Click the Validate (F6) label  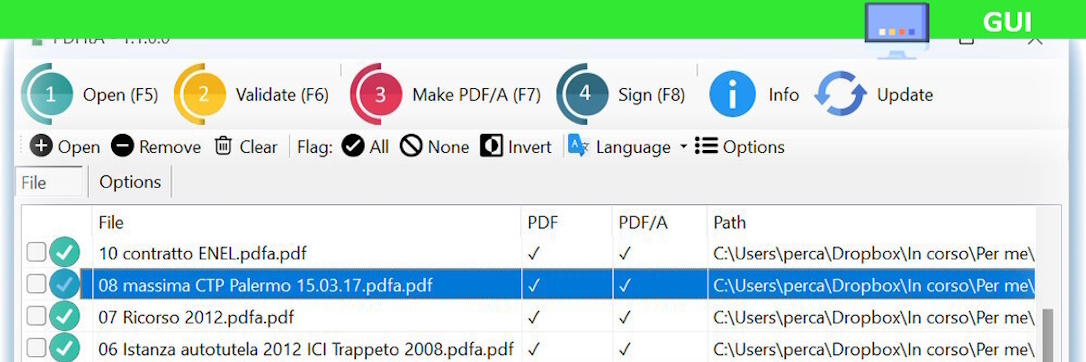click(282, 95)
